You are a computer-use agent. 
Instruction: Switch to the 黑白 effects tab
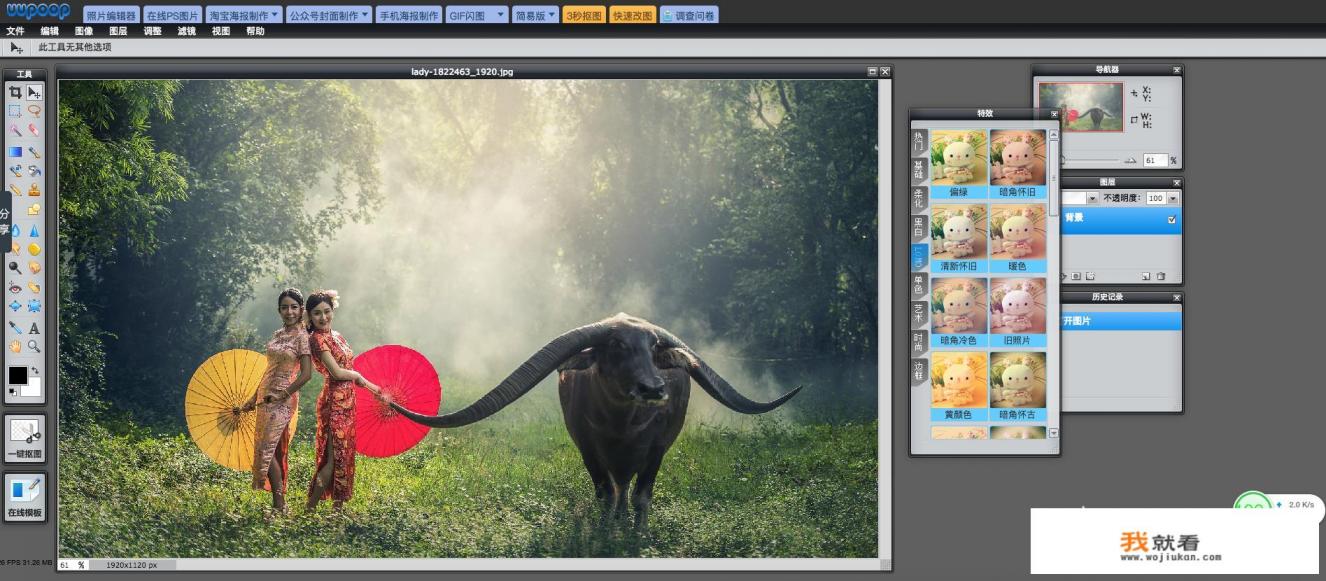pos(919,227)
